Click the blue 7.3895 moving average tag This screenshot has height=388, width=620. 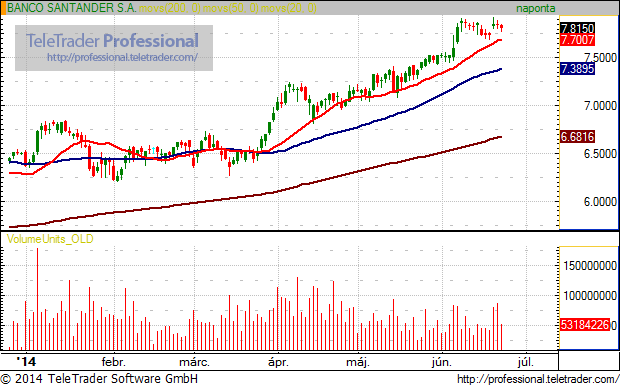click(577, 69)
